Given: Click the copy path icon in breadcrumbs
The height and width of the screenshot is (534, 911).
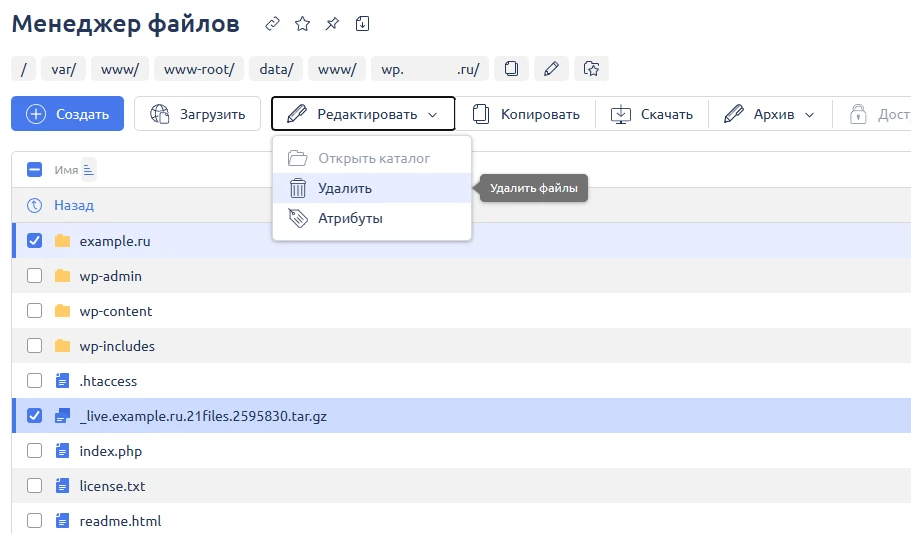Looking at the screenshot, I should pos(511,69).
